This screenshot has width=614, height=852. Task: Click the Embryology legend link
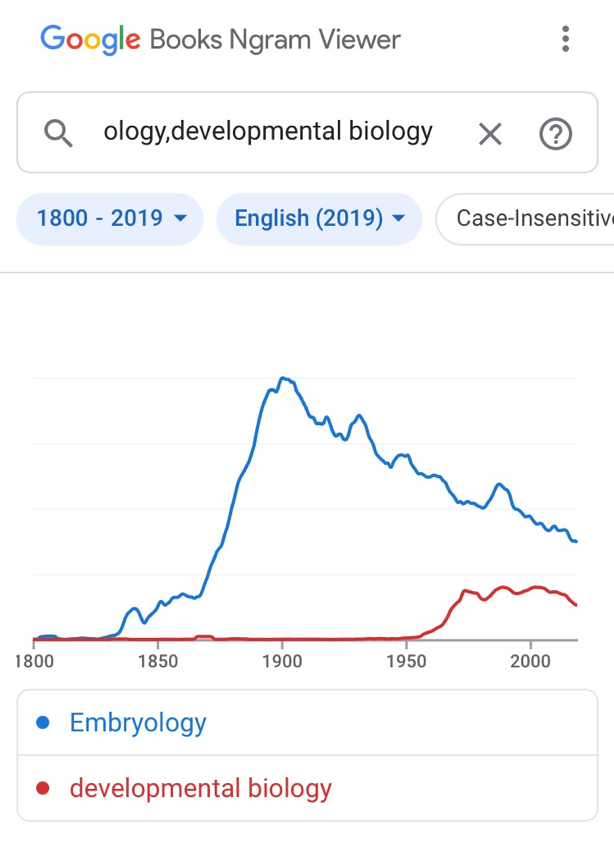coord(138,723)
